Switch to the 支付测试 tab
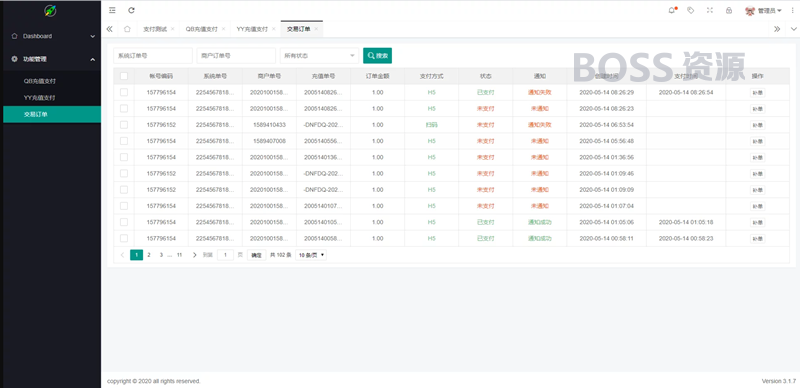The width and height of the screenshot is (800, 388). [x=155, y=29]
